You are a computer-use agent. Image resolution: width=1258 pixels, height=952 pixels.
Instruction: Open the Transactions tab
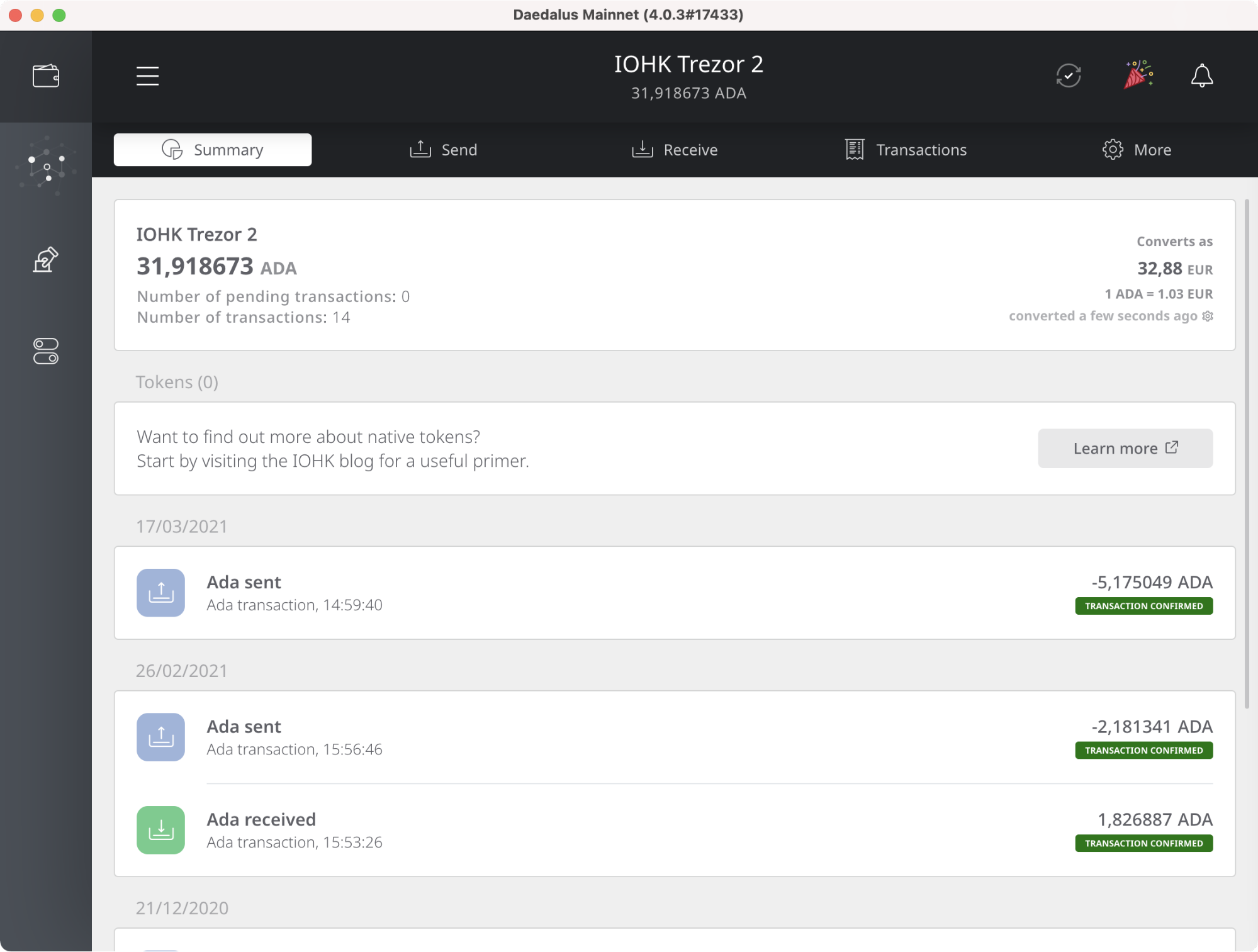[x=906, y=150]
